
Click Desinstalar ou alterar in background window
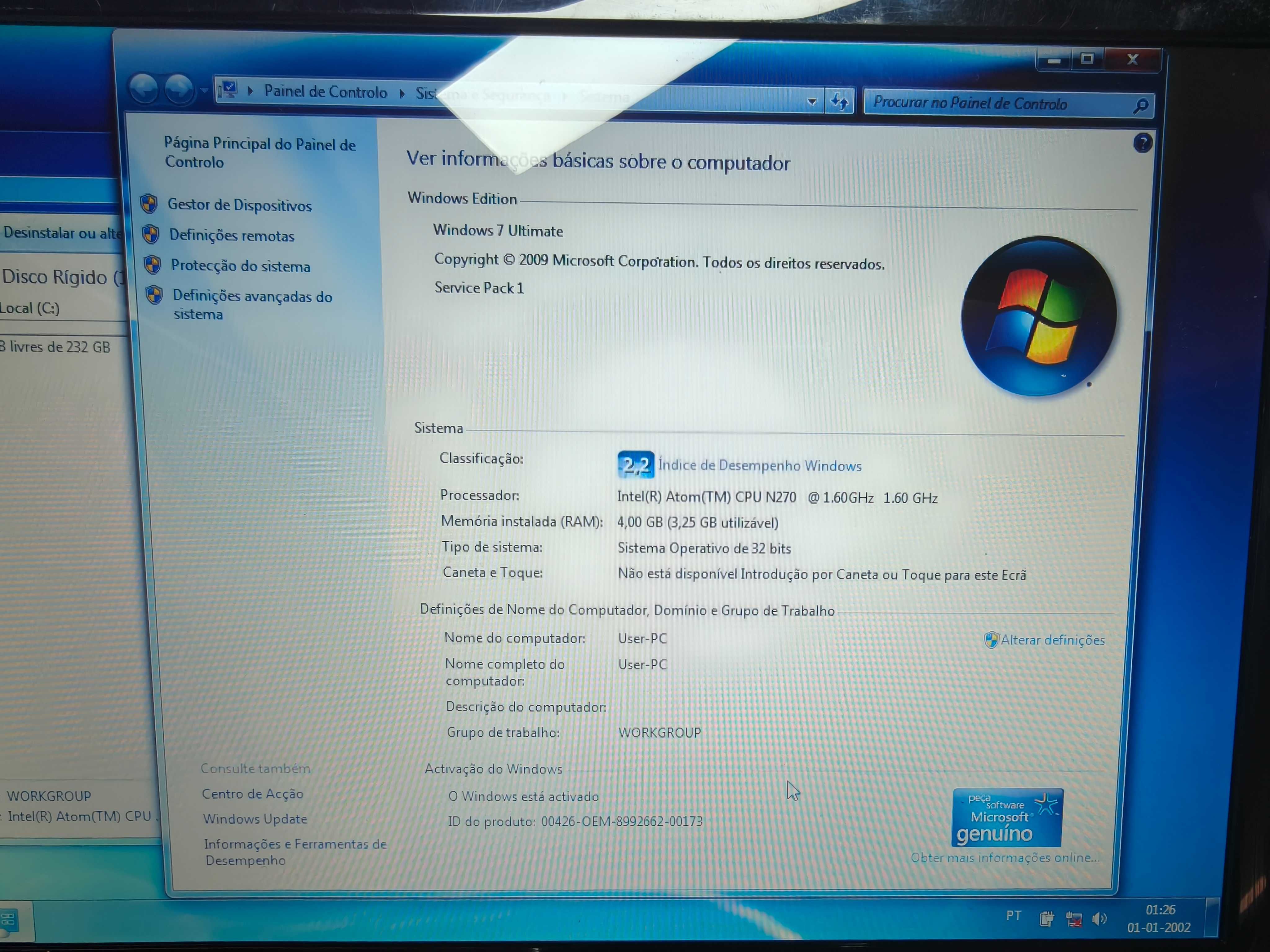[62, 232]
